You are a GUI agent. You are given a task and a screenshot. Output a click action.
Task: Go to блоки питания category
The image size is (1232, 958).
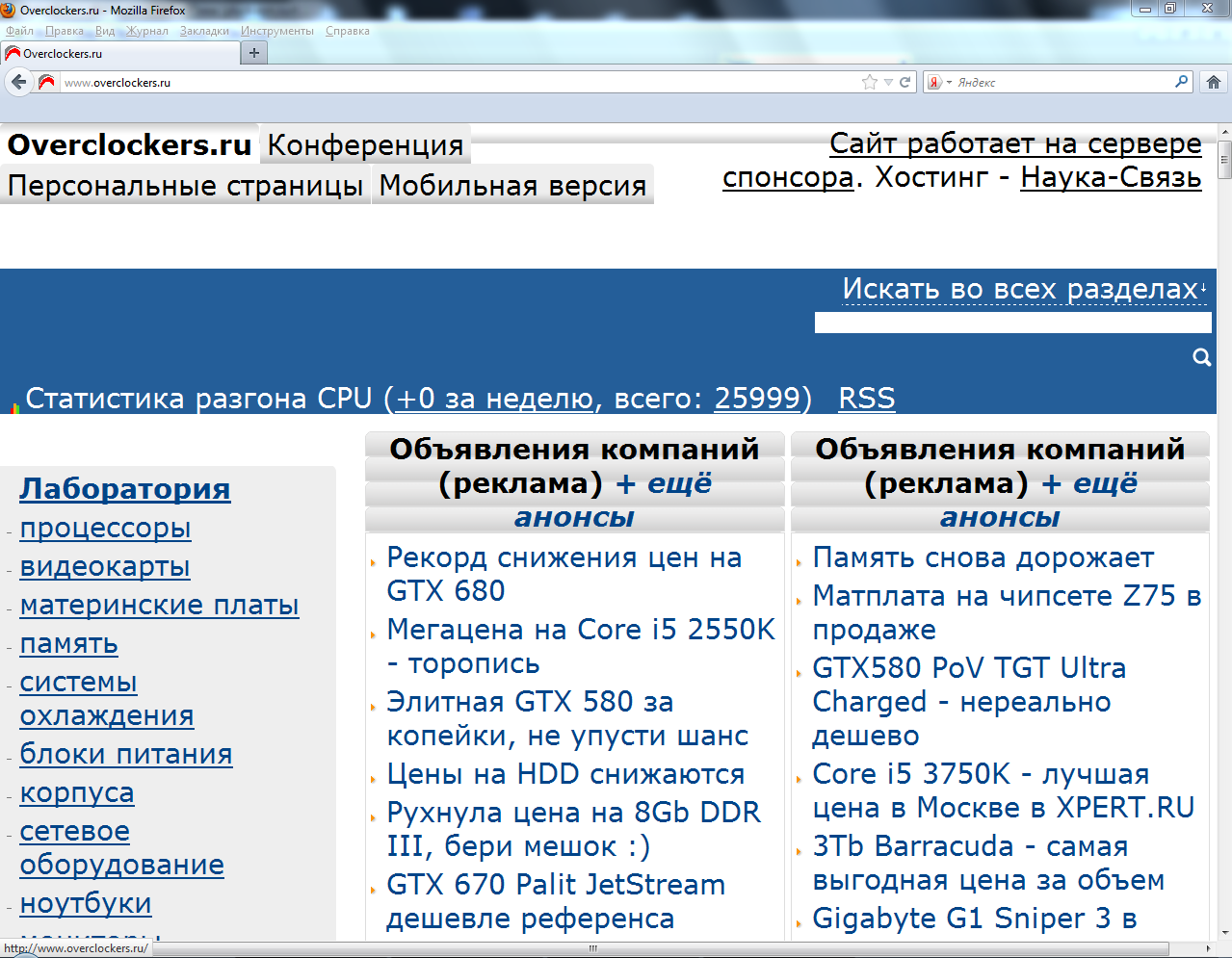coord(126,754)
